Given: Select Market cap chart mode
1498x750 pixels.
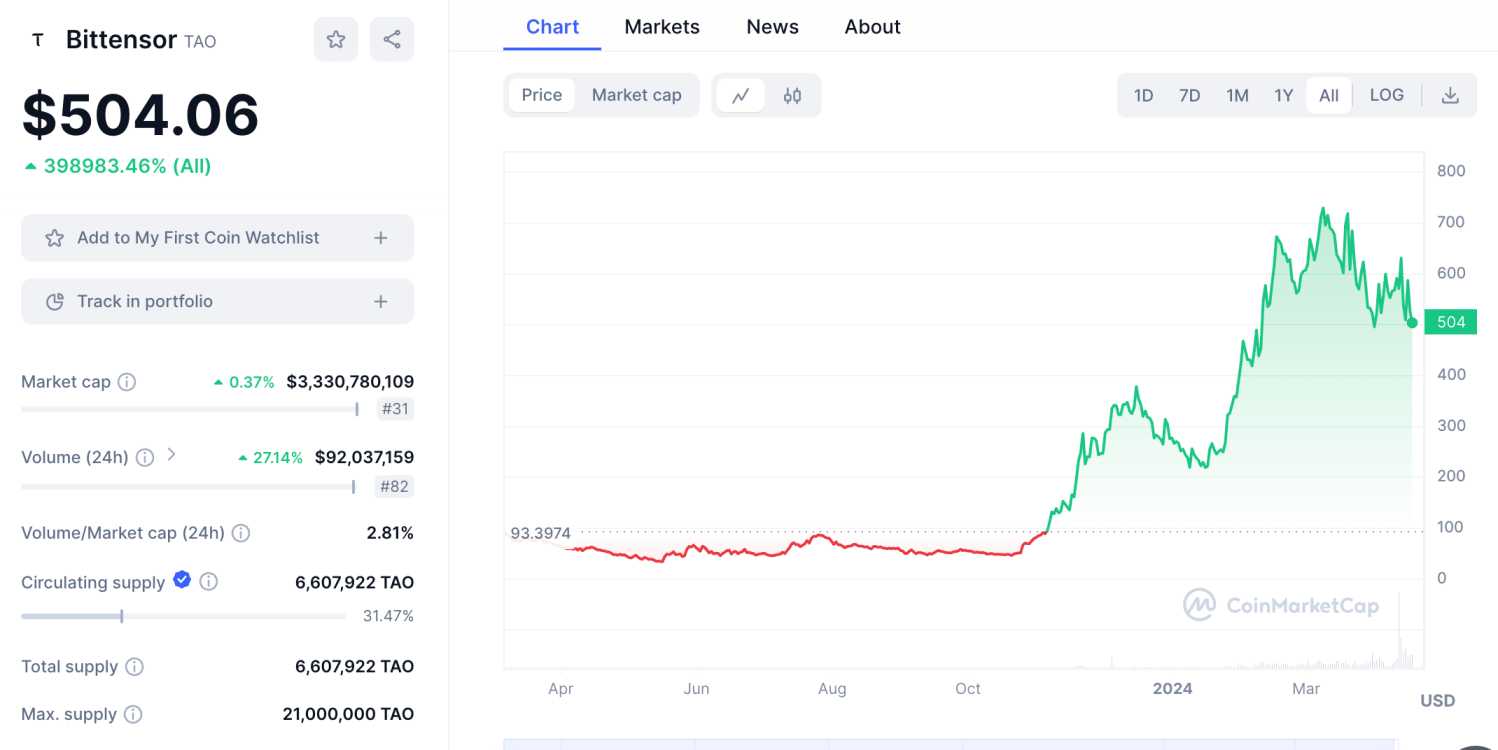Looking at the screenshot, I should point(637,95).
